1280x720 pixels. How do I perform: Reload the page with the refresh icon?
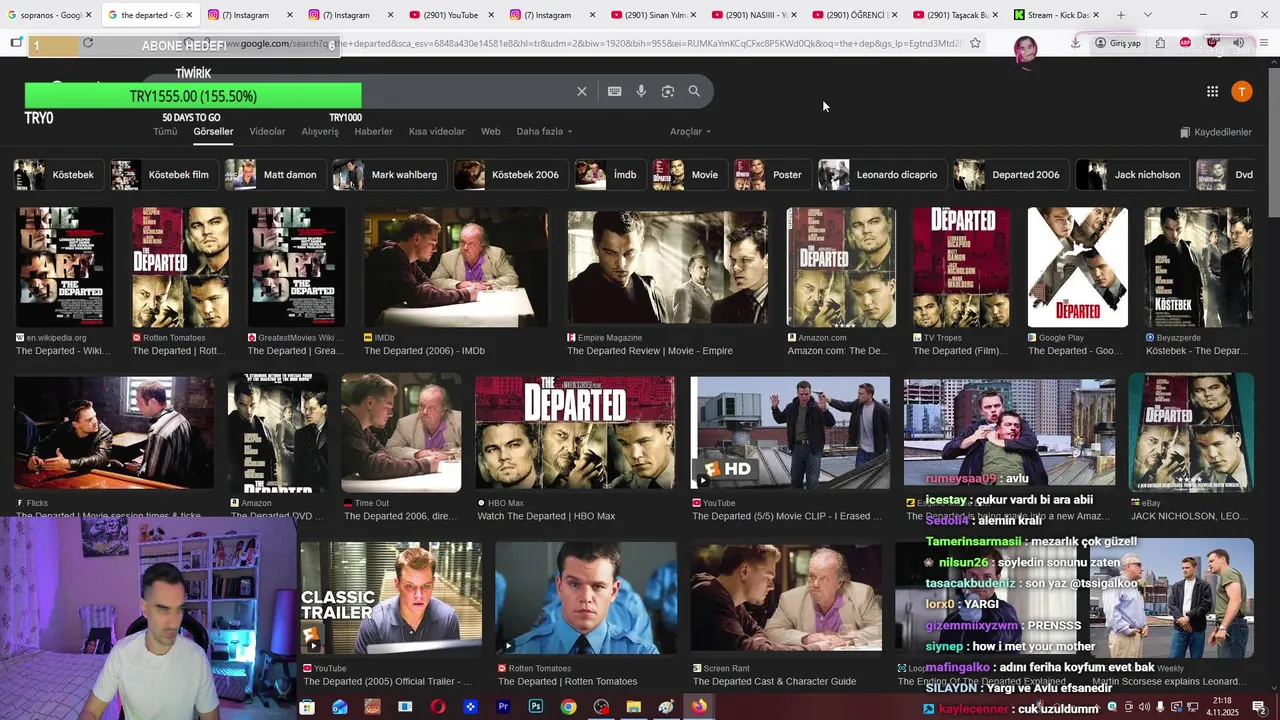[88, 43]
